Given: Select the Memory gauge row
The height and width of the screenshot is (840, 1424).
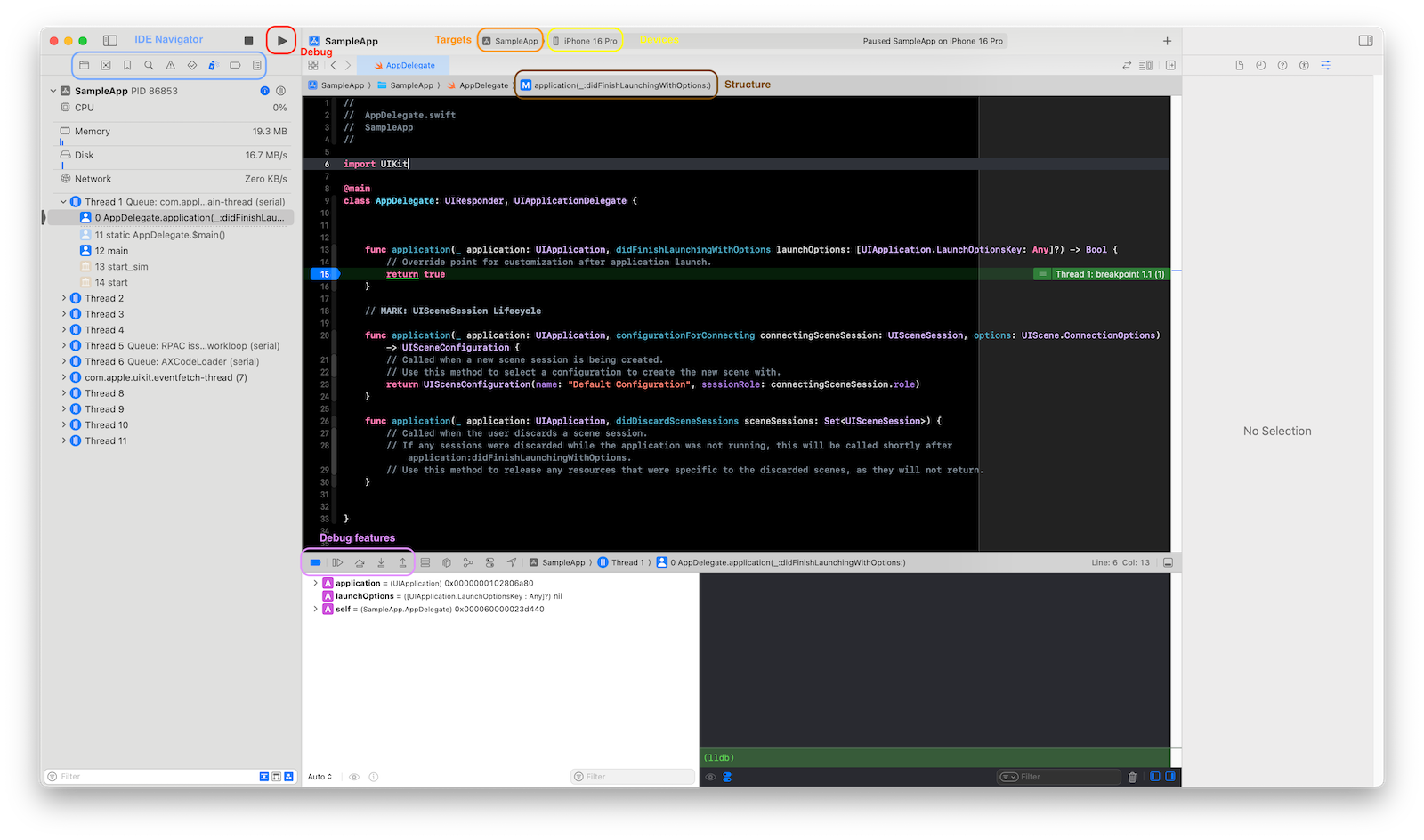Looking at the screenshot, I should coord(173,132).
